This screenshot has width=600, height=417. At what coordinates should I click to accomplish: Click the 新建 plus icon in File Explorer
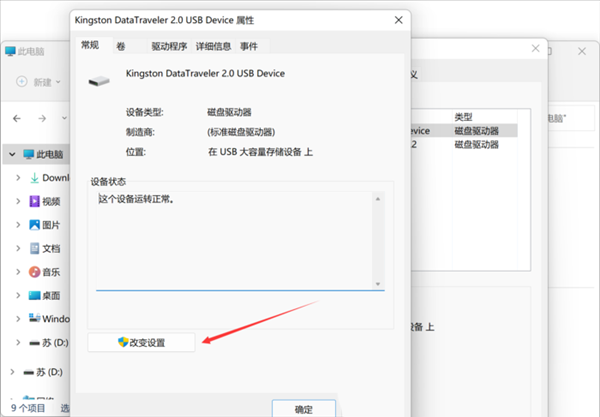pos(21,81)
